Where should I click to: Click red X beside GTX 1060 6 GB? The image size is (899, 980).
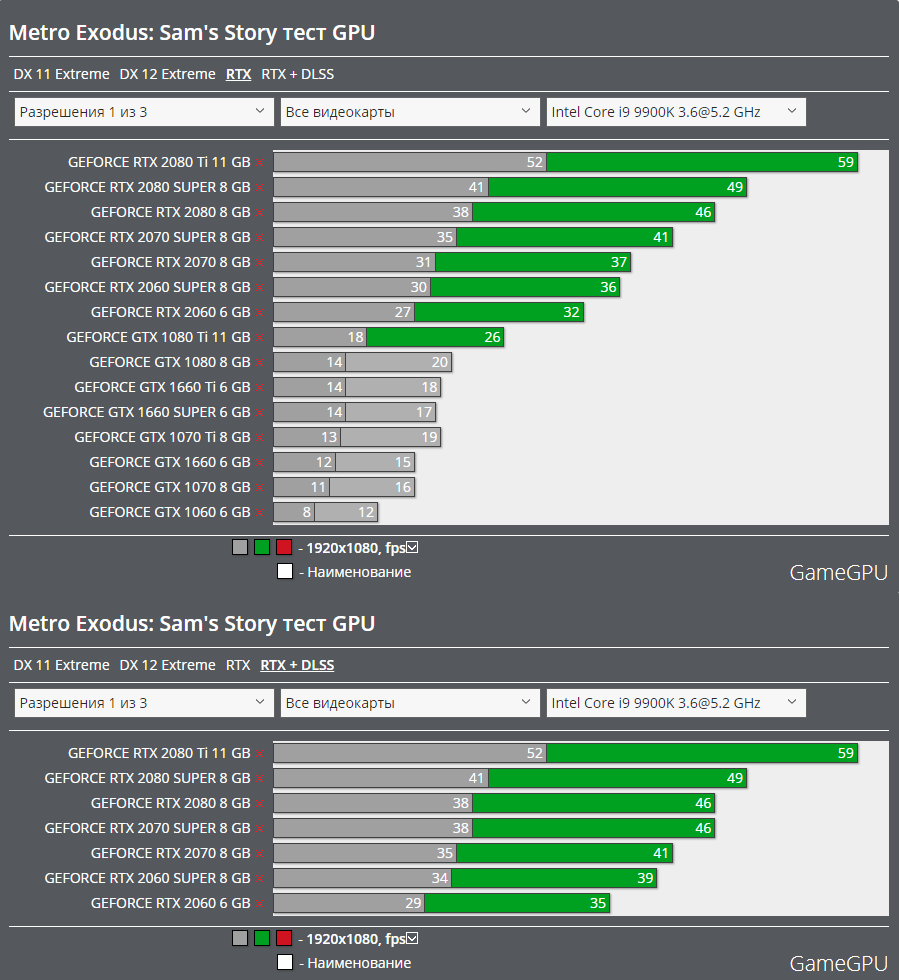[259, 512]
